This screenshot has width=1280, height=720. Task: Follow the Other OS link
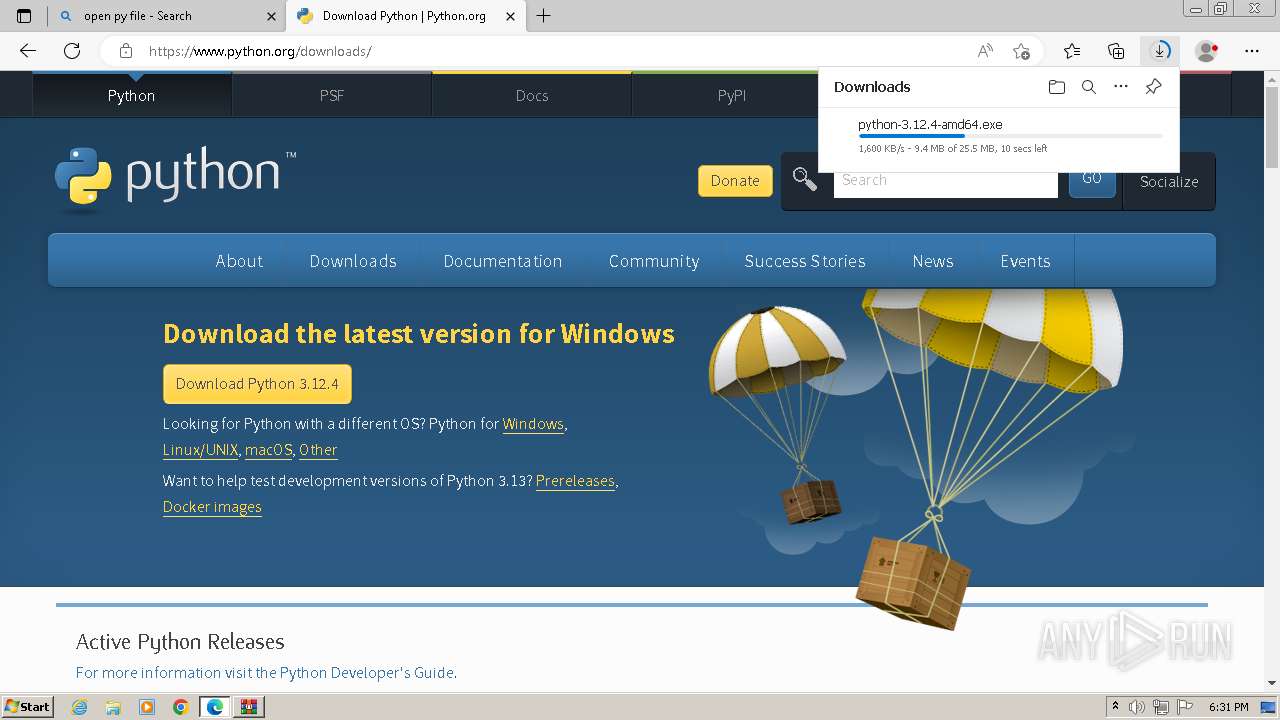tap(318, 450)
